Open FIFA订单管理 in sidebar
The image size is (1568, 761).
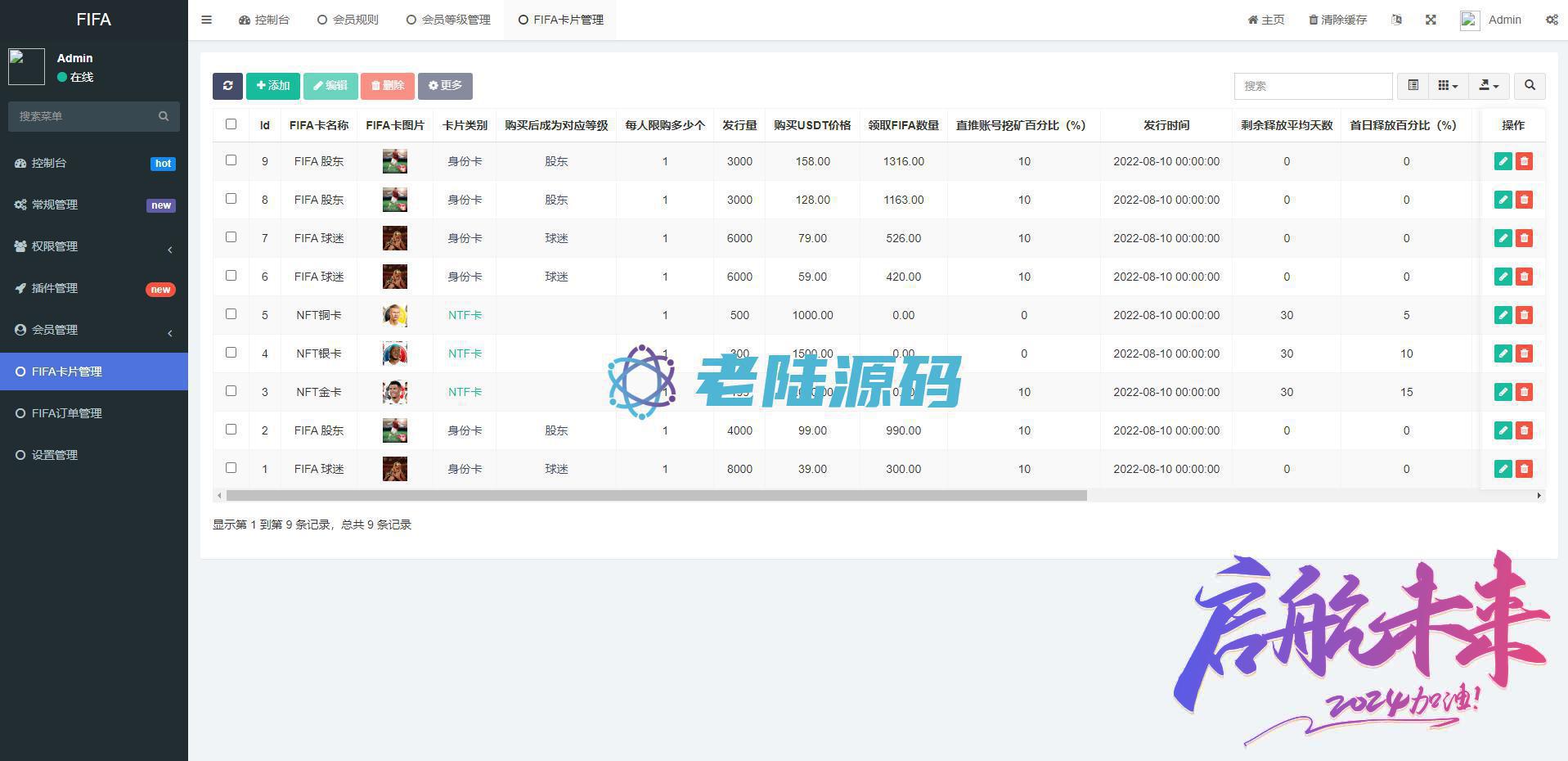94,413
